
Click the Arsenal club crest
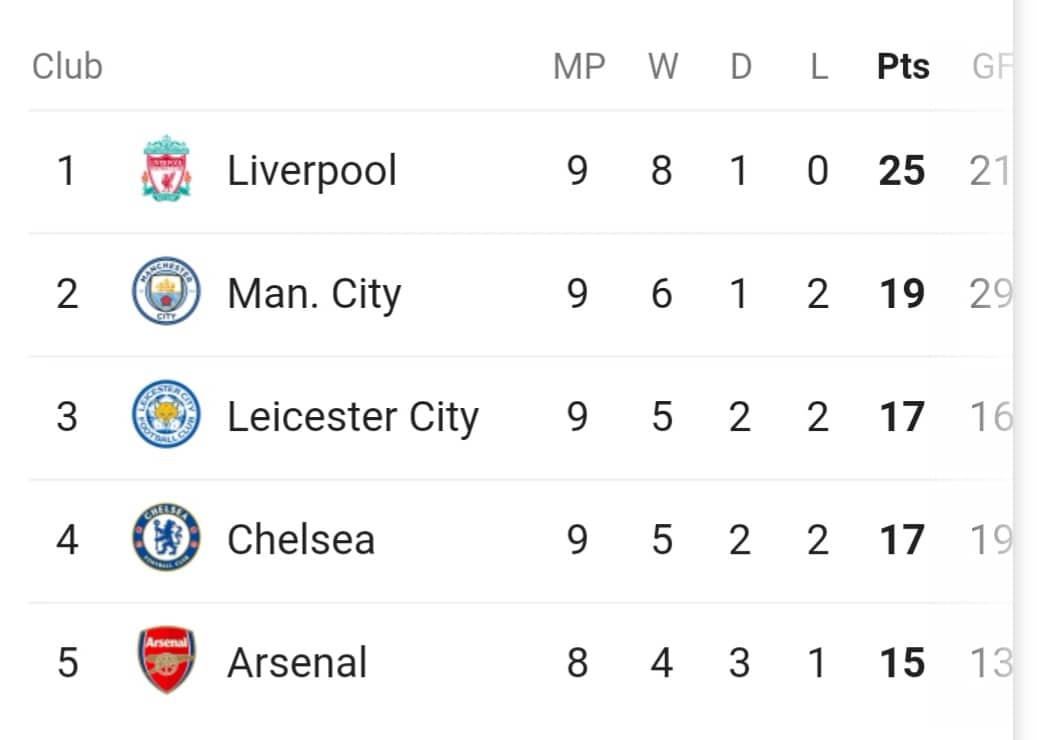(166, 659)
